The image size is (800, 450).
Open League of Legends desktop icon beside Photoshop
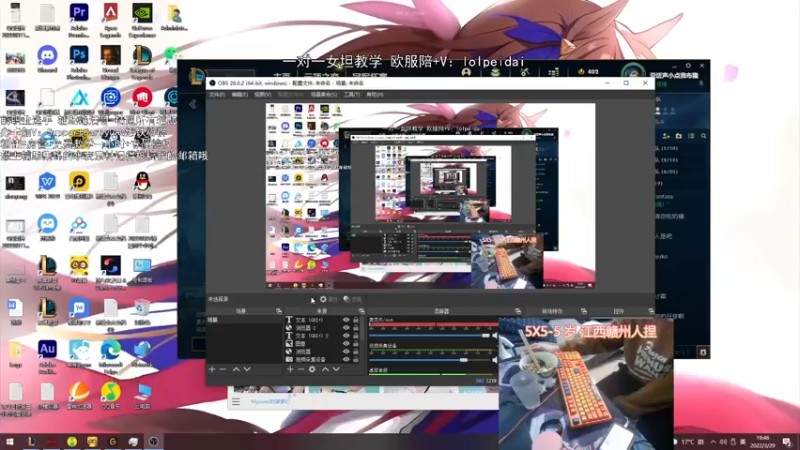[x=142, y=61]
